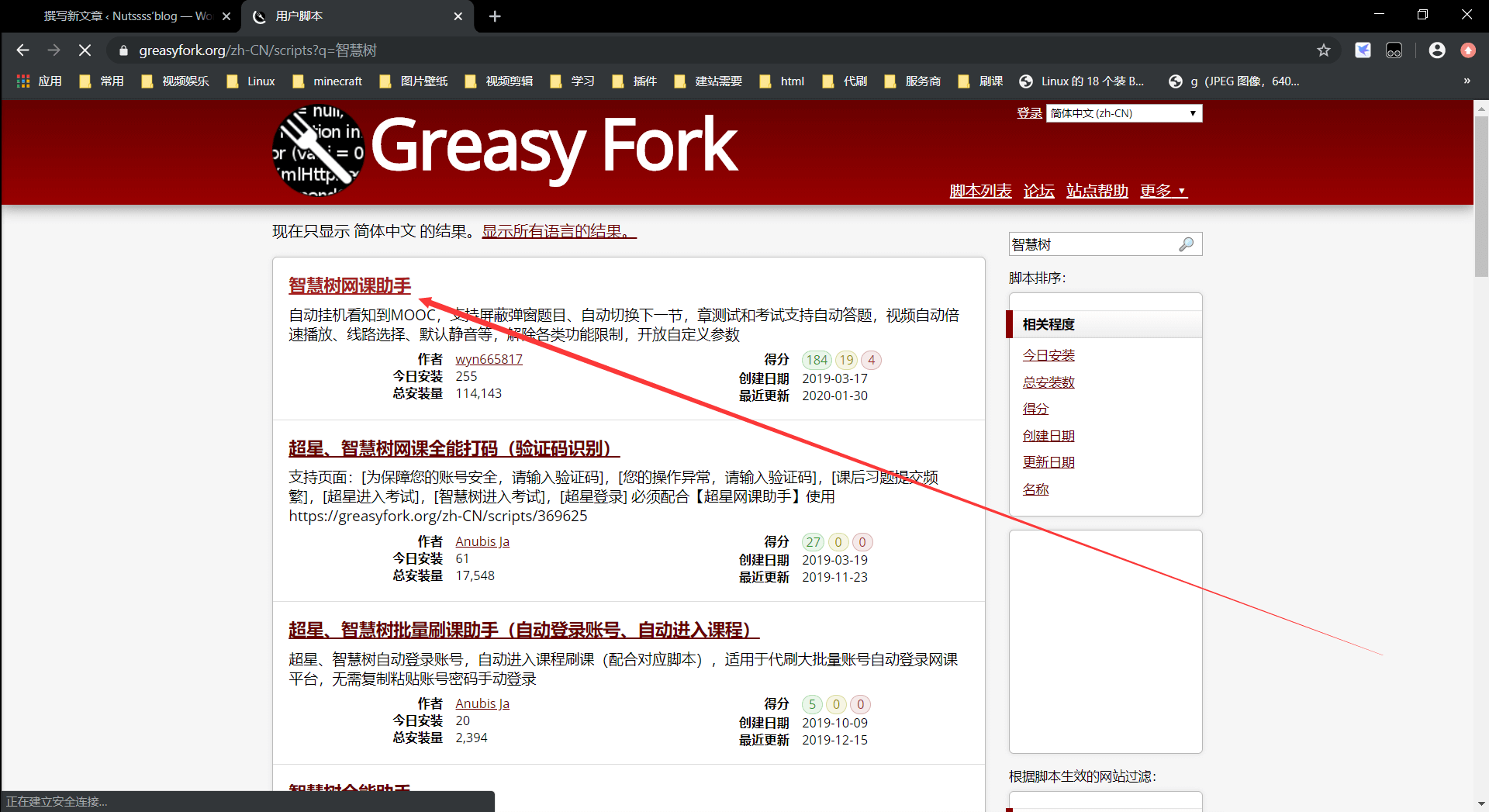Sort scripts by 更新日期

pyautogui.click(x=1049, y=462)
